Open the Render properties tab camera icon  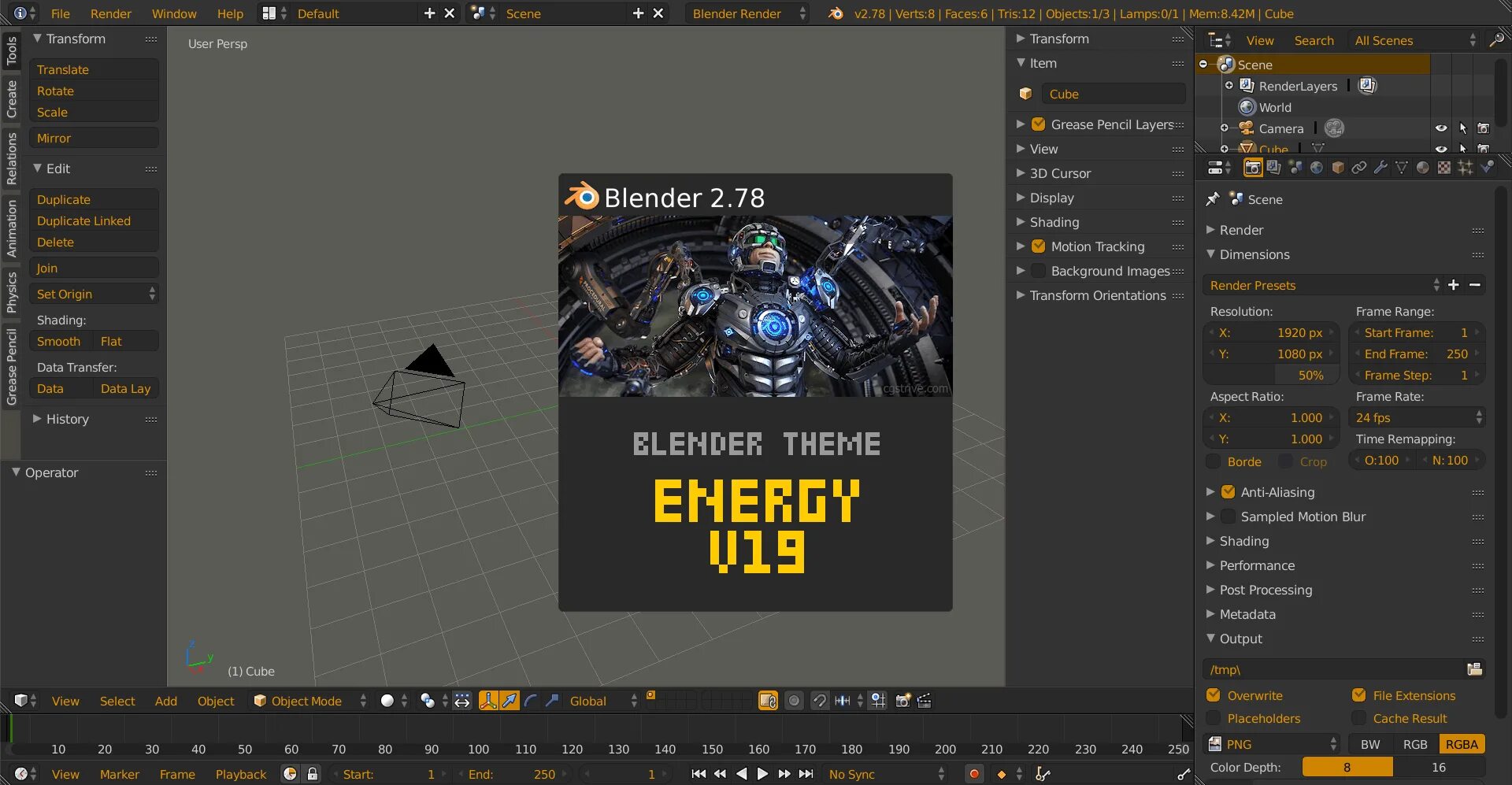click(1252, 168)
